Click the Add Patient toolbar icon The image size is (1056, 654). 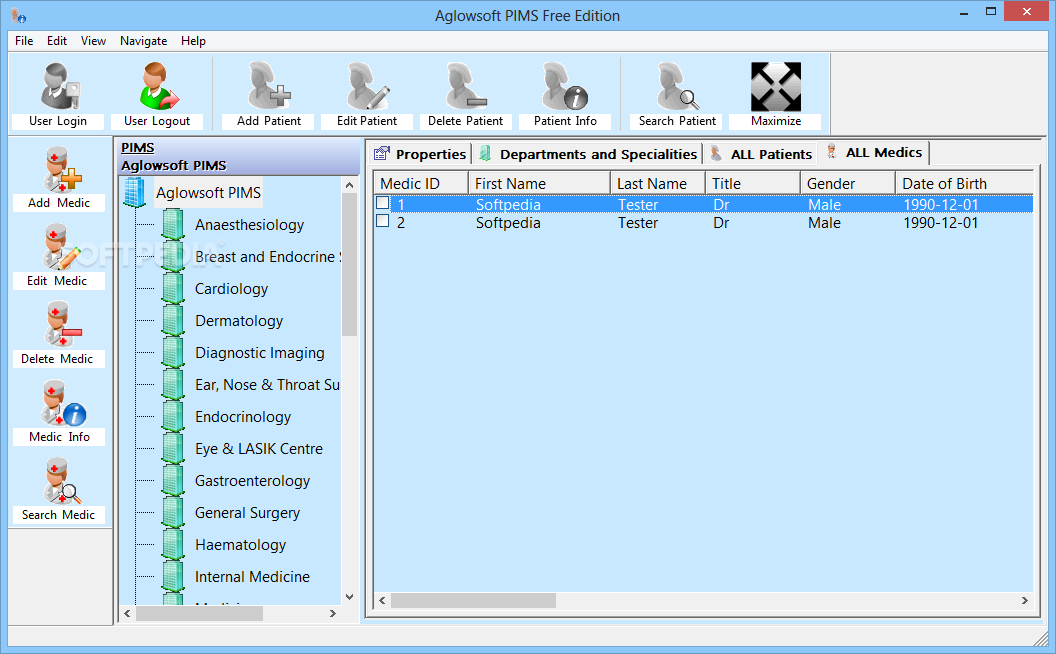click(269, 86)
